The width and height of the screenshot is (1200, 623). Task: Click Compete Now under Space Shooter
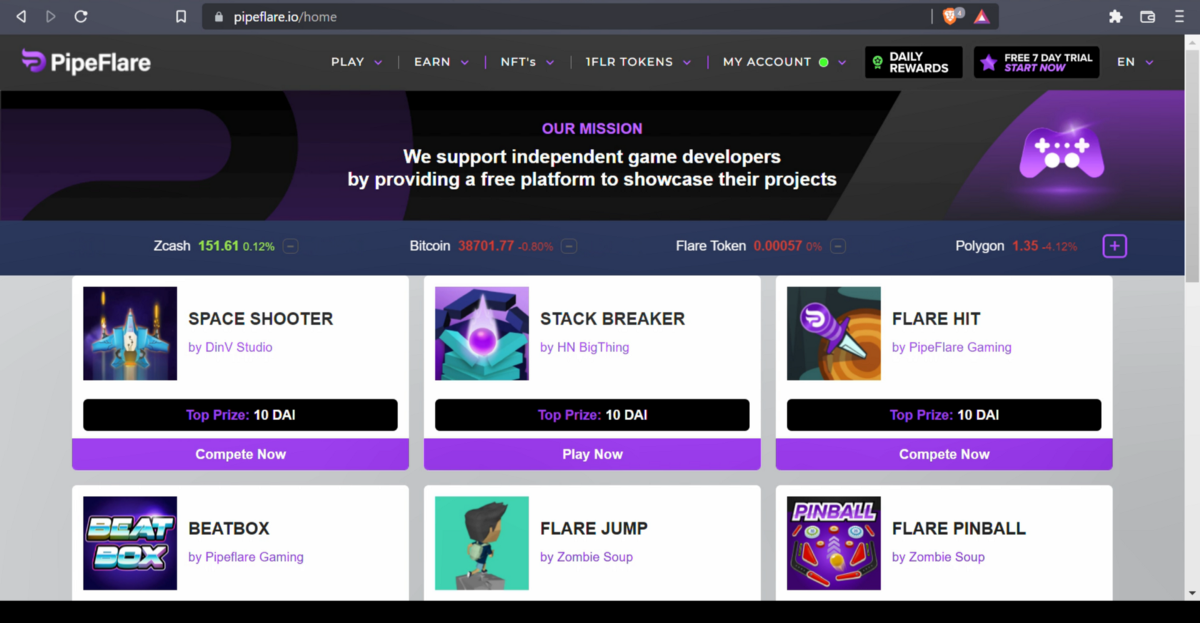click(x=240, y=454)
